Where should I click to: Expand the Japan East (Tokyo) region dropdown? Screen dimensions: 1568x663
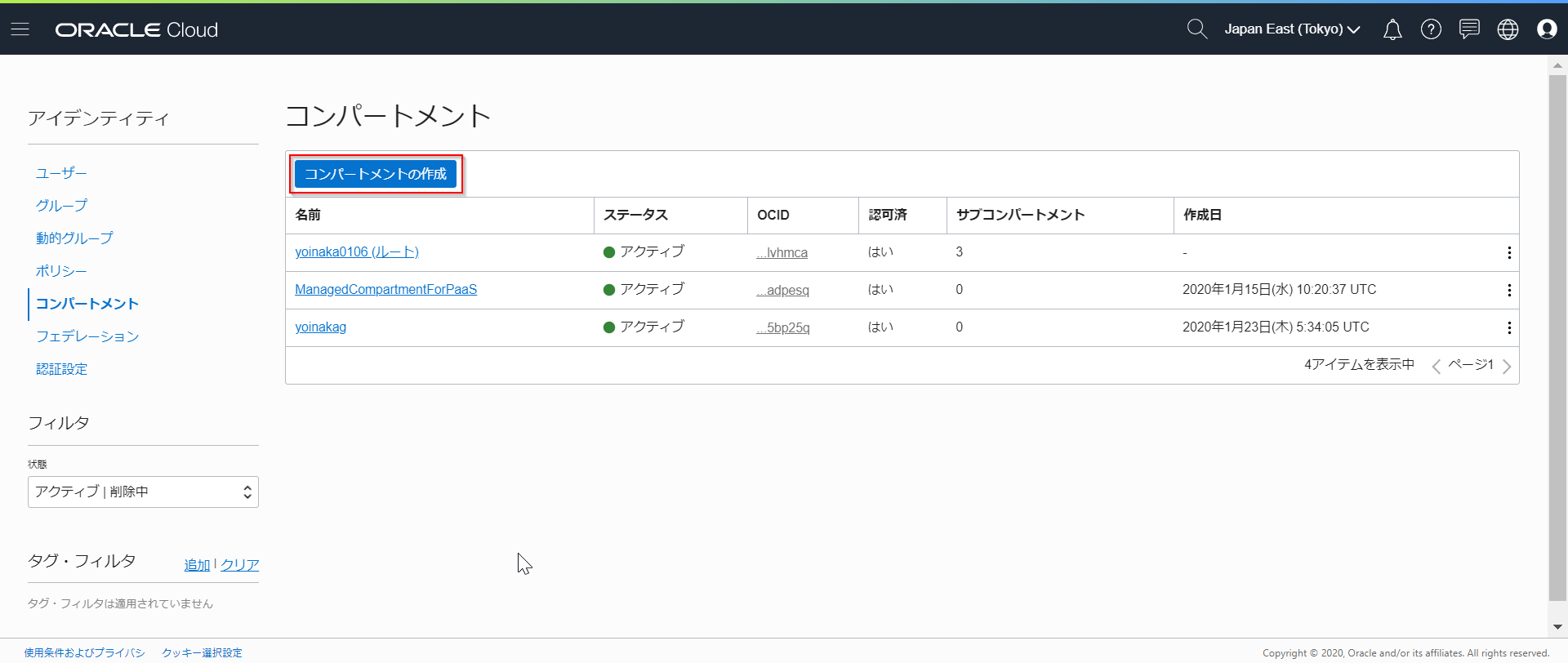[1292, 29]
